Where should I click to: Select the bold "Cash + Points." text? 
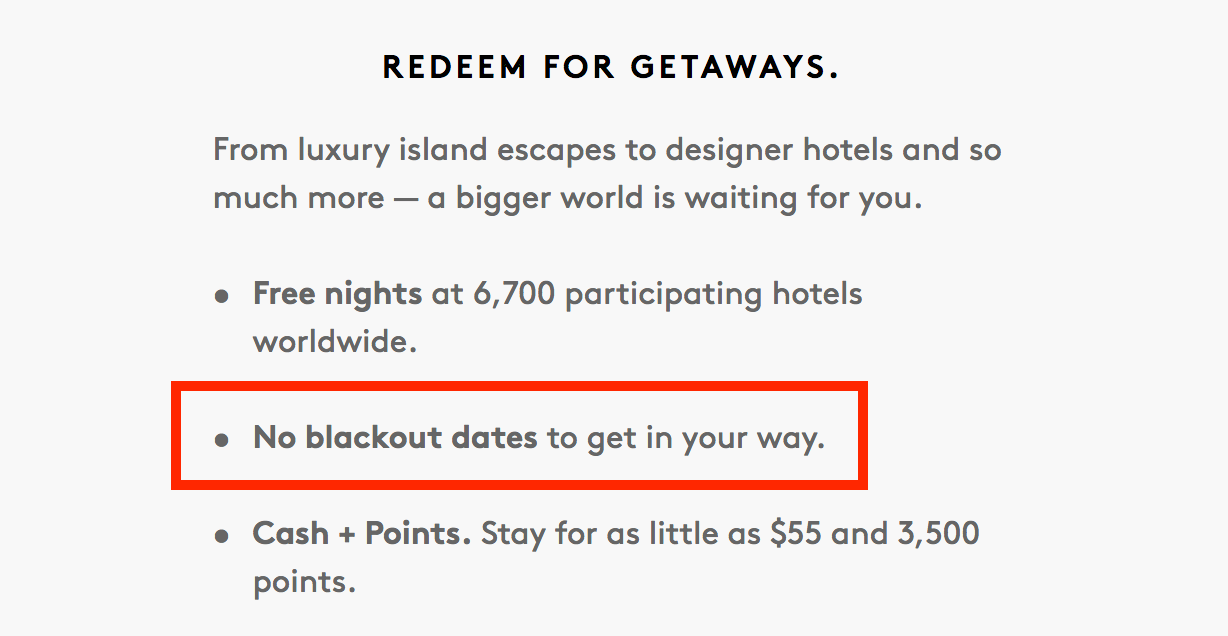362,533
